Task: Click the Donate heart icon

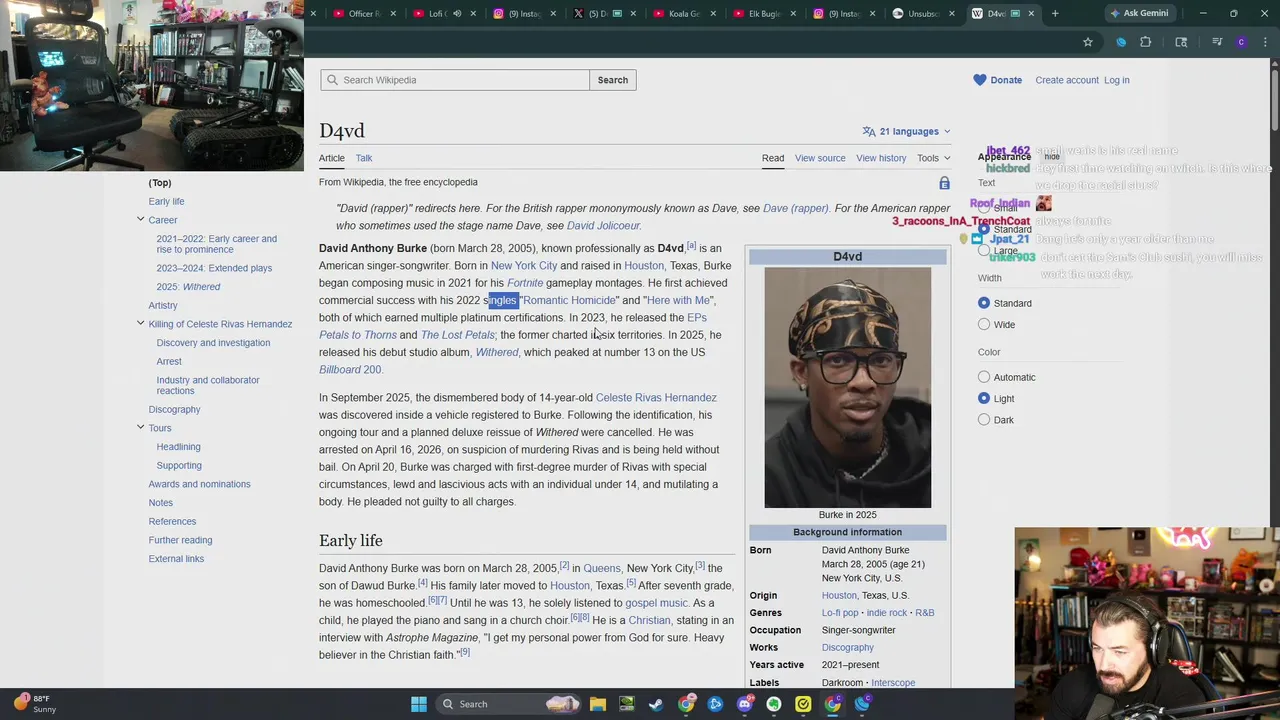Action: click(x=980, y=80)
